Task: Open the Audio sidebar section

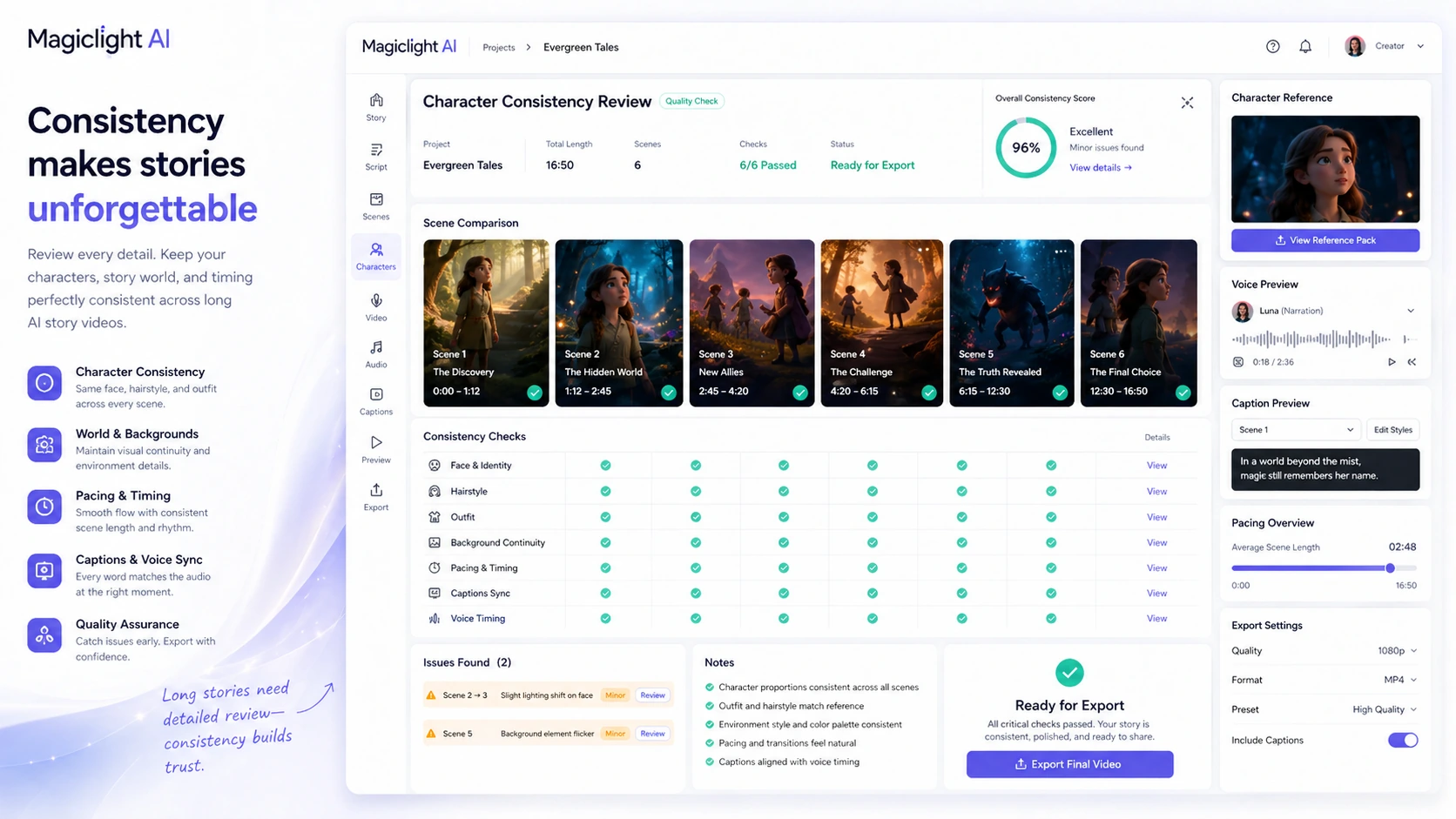Action: [376, 354]
